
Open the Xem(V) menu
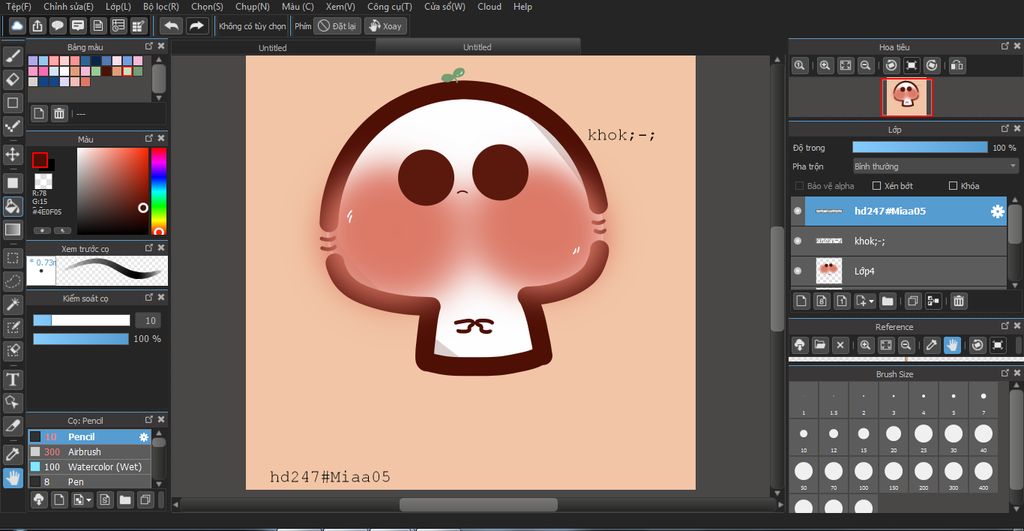pyautogui.click(x=340, y=7)
